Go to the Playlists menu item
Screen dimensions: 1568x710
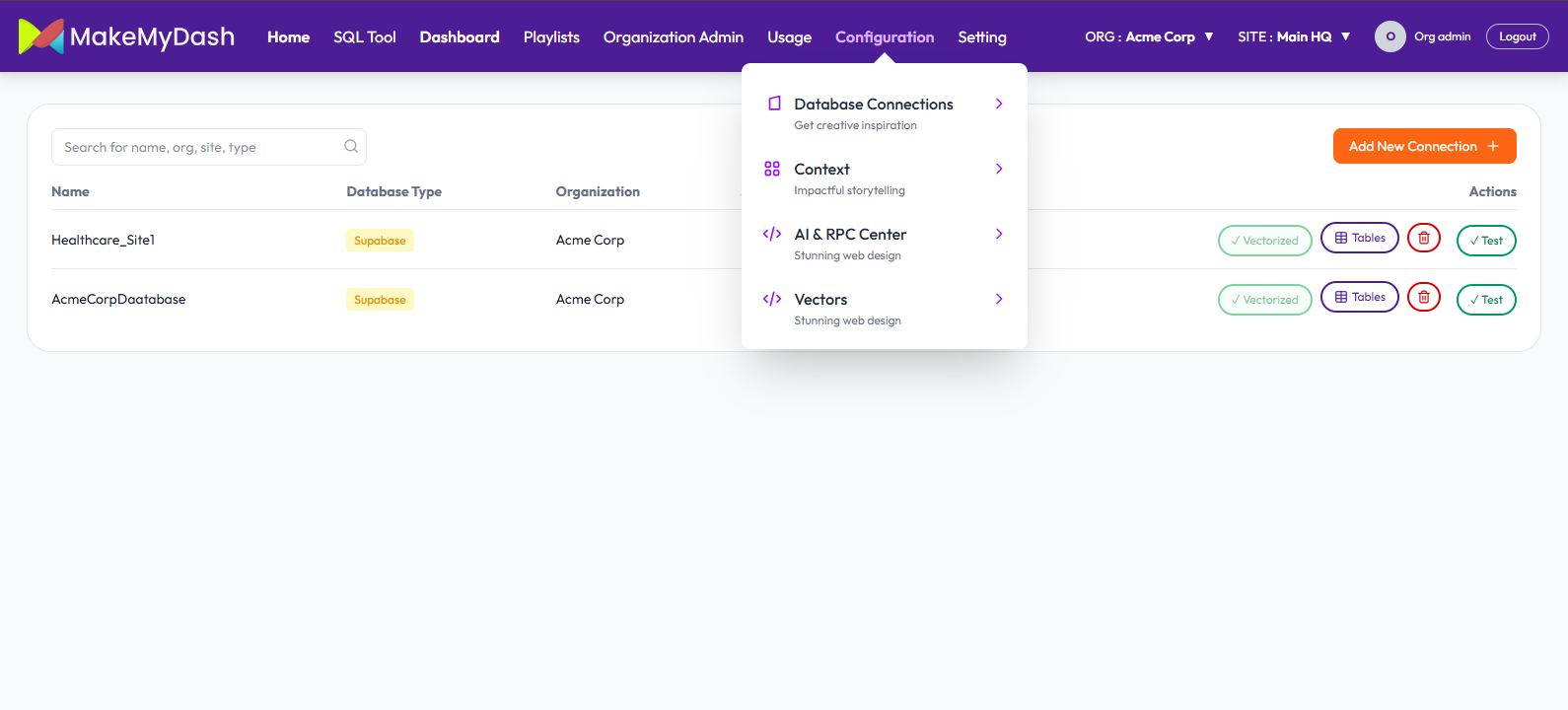(551, 36)
